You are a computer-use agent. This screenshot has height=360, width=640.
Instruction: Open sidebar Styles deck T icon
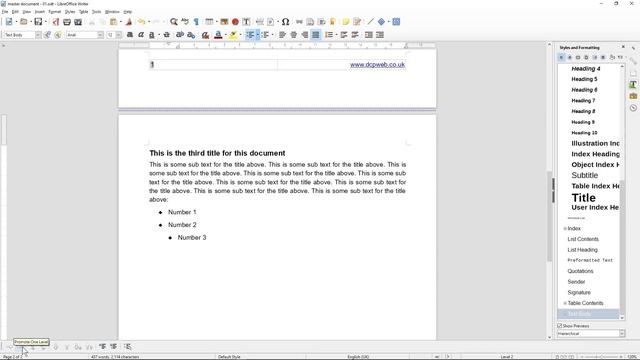pyautogui.click(x=633, y=85)
